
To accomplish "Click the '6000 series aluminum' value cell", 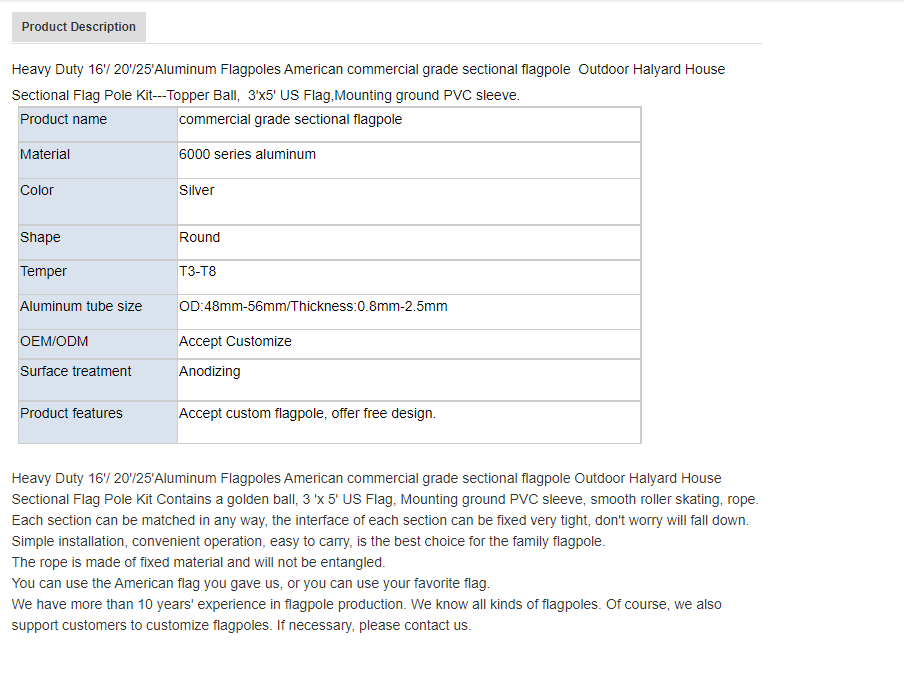I will pos(409,160).
